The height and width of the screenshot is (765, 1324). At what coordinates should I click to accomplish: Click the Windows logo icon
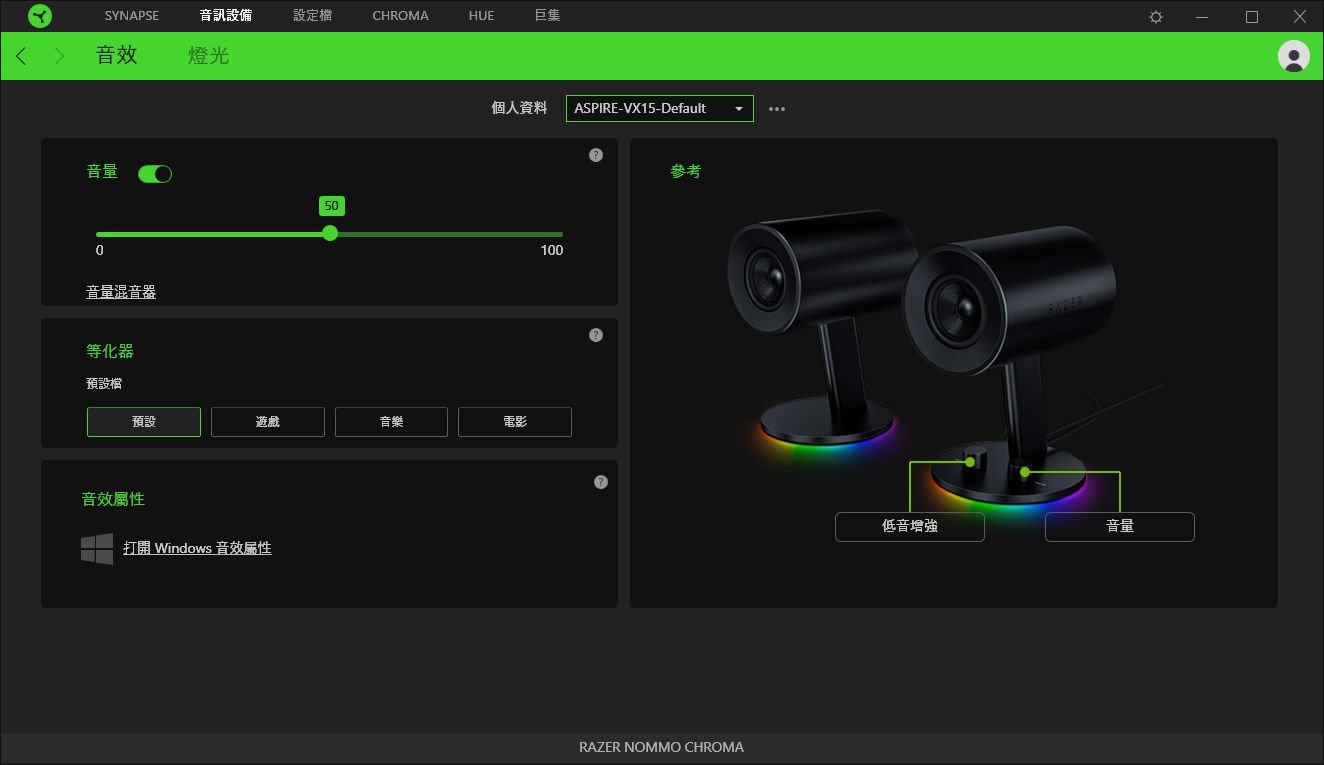click(x=97, y=549)
